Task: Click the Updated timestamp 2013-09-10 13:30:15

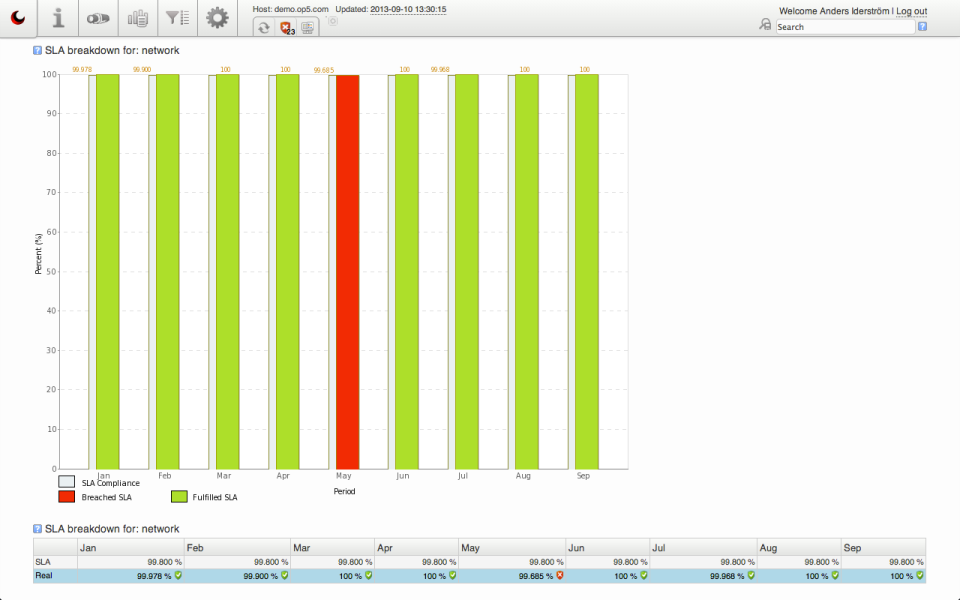Action: [x=408, y=9]
